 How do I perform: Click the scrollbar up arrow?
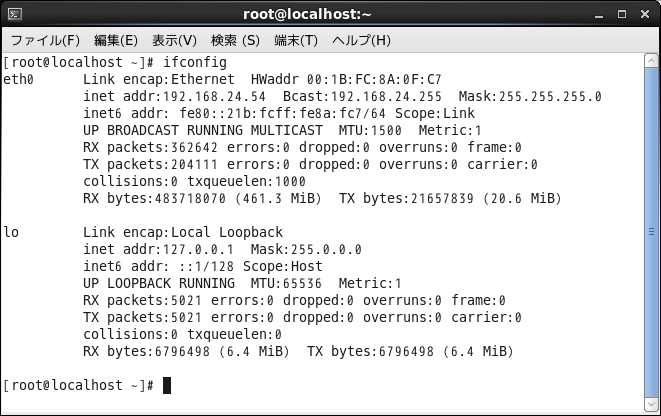pyautogui.click(x=651, y=61)
